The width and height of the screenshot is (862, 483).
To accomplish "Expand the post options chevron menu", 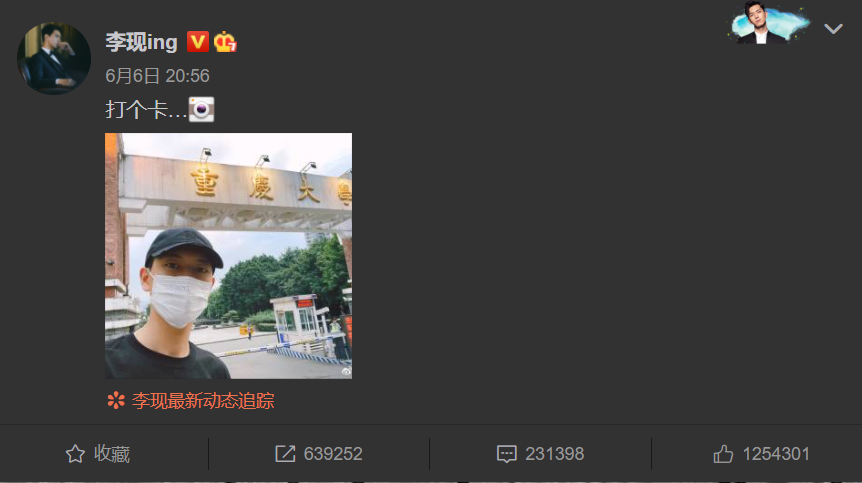I will pos(833,29).
